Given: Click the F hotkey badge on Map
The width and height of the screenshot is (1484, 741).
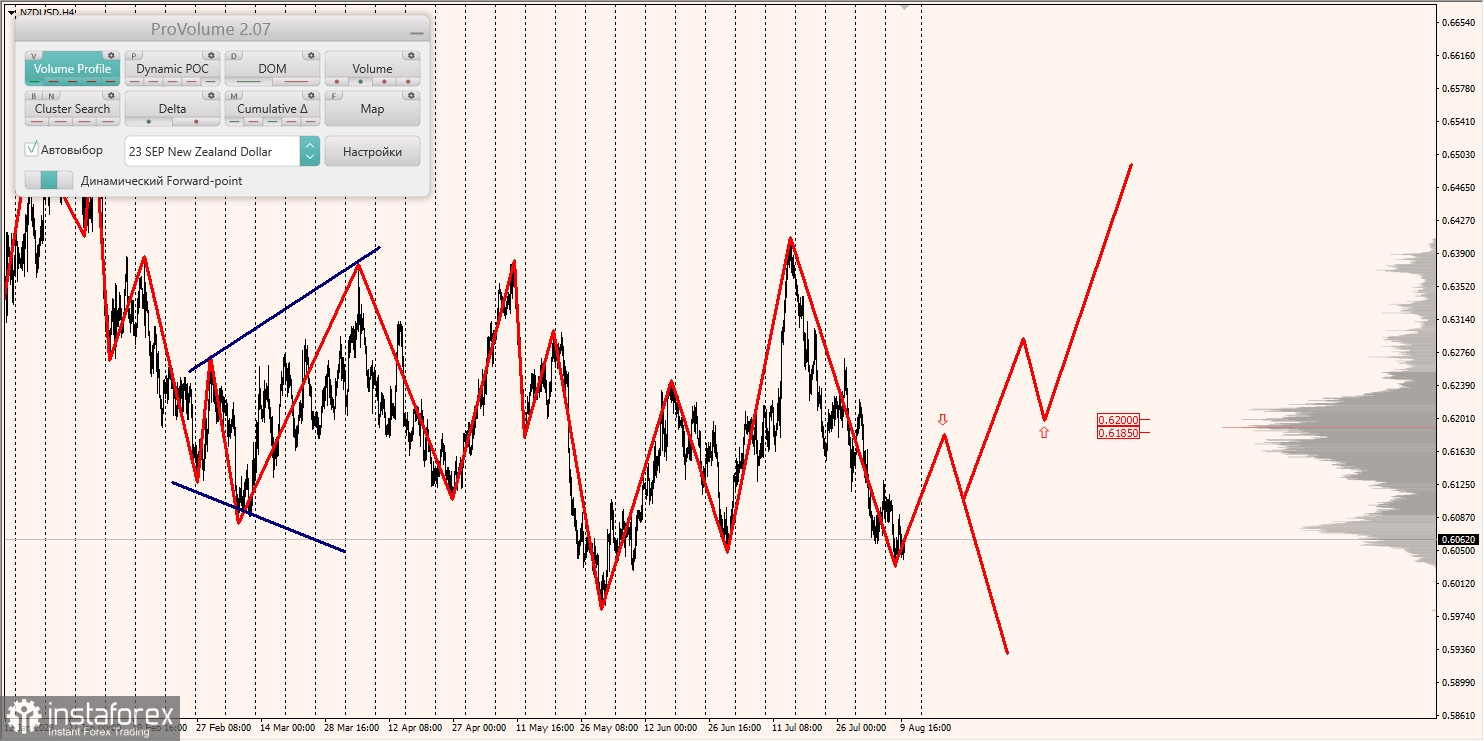Looking at the screenshot, I should point(334,96).
